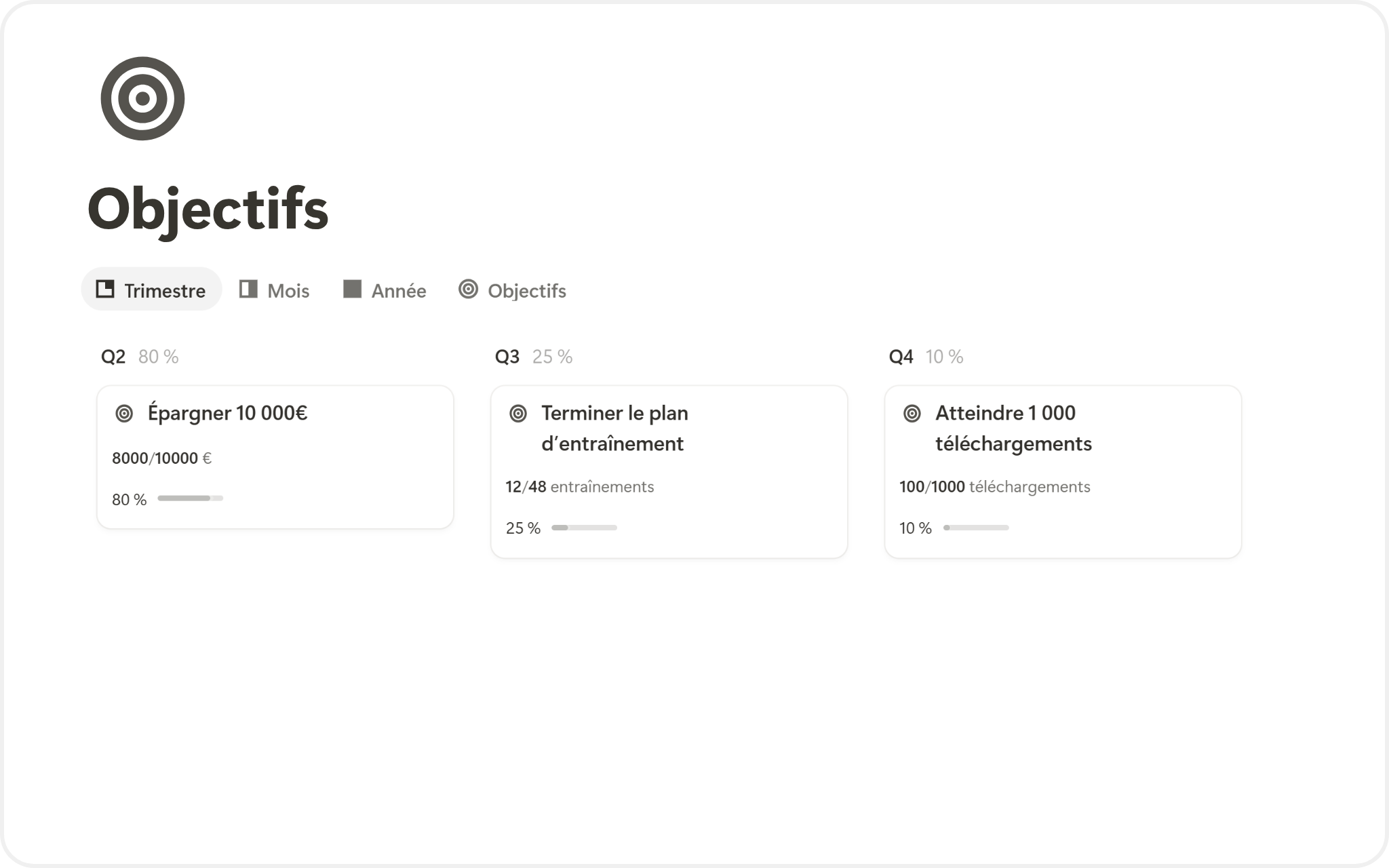Click target icon on Atteindre 1 000 card

(x=912, y=414)
